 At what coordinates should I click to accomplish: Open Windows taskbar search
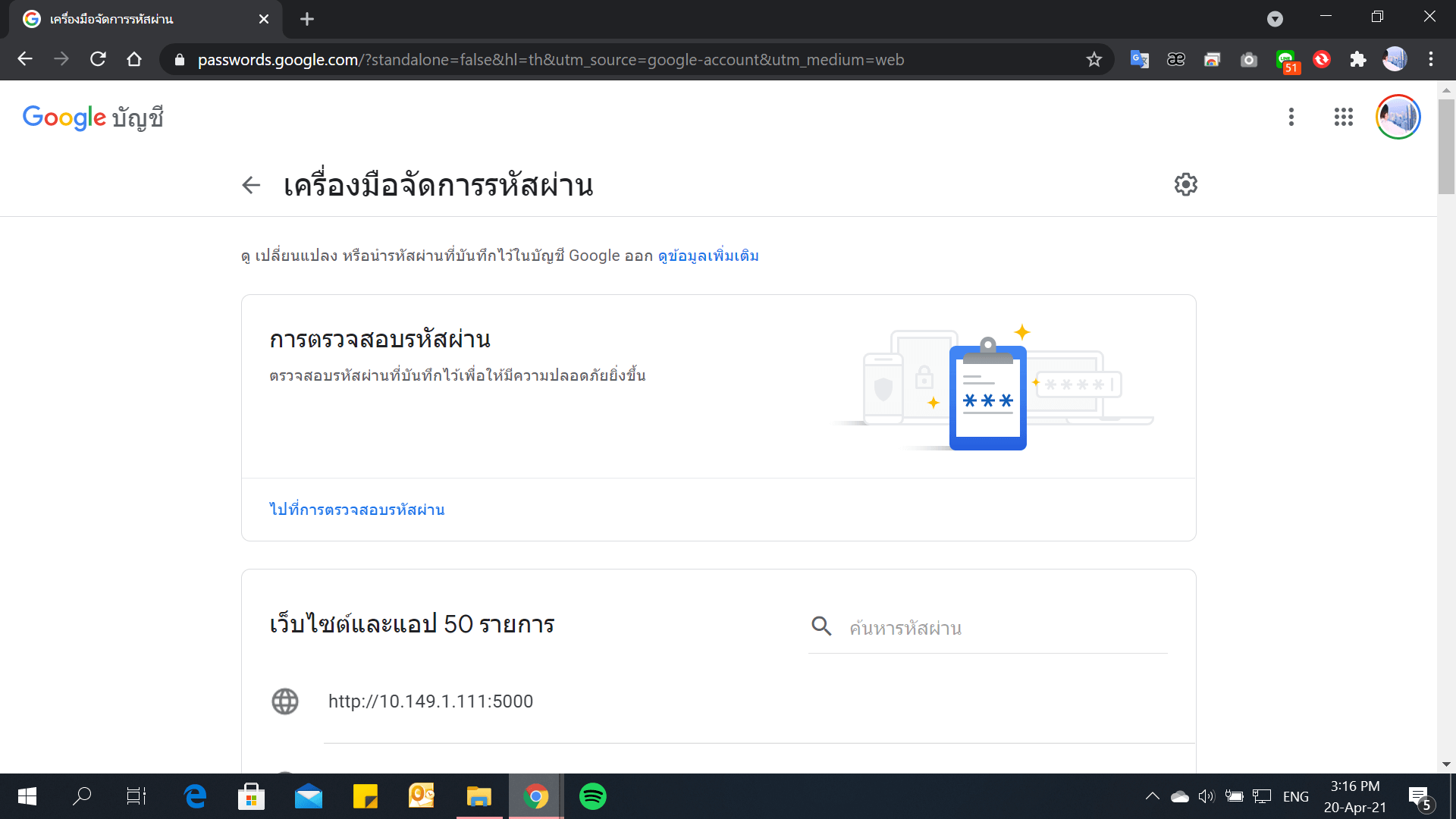[x=82, y=796]
